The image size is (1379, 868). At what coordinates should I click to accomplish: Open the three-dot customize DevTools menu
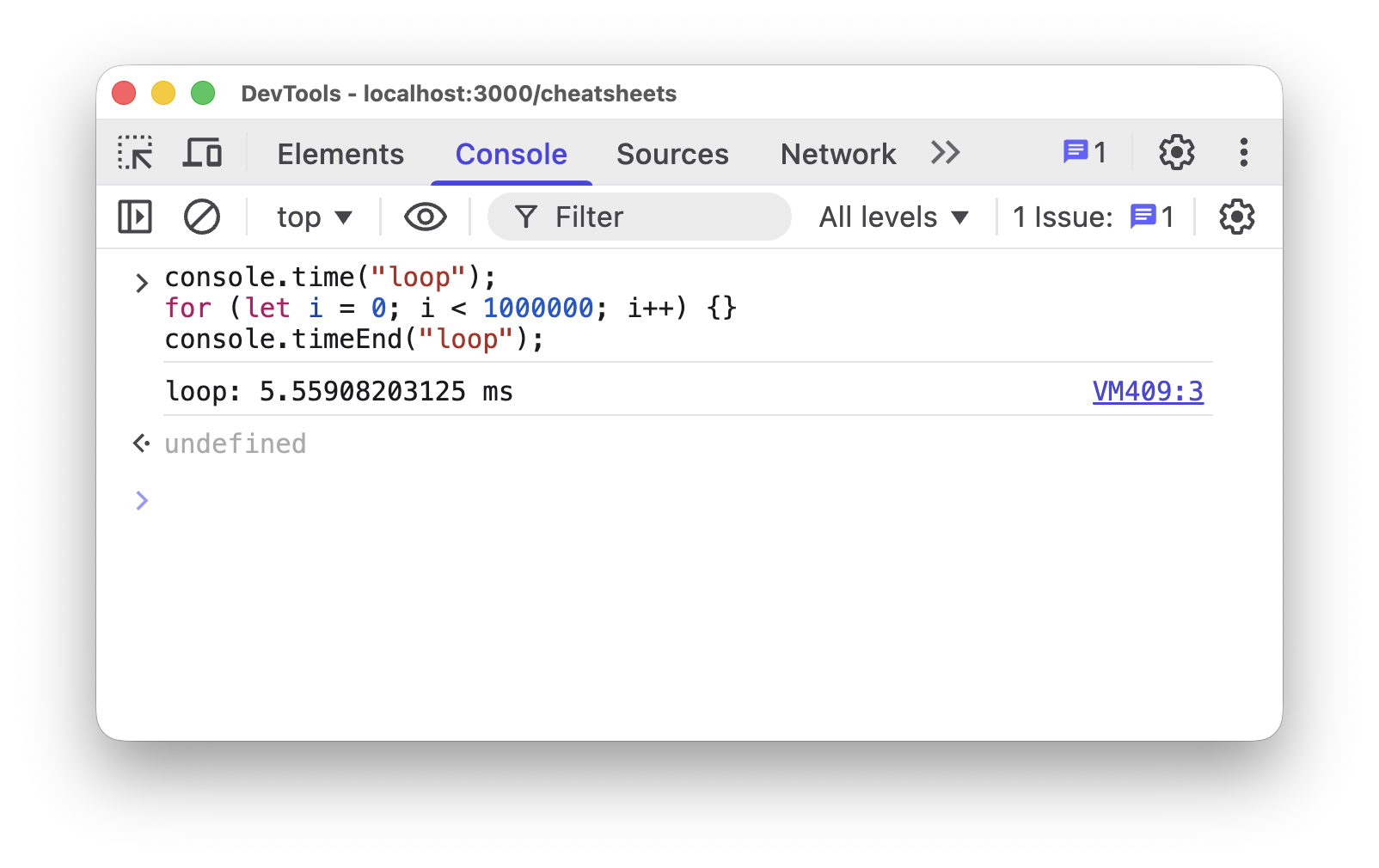[x=1243, y=153]
